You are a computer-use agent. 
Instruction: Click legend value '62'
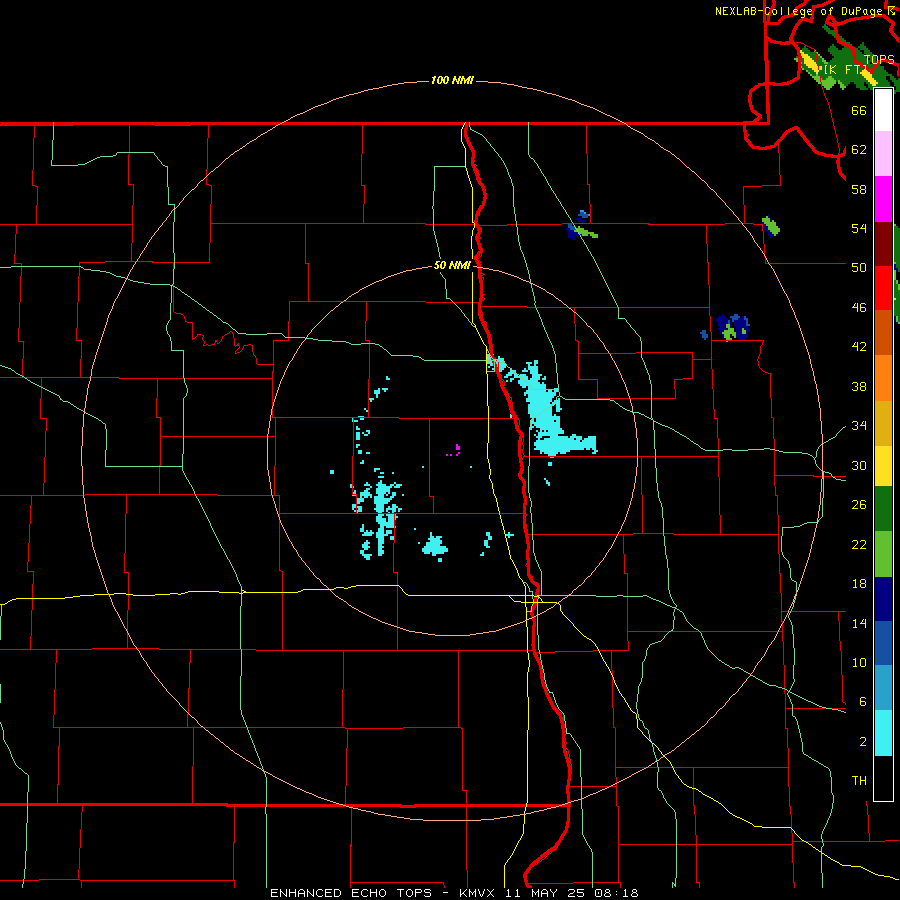tap(859, 150)
